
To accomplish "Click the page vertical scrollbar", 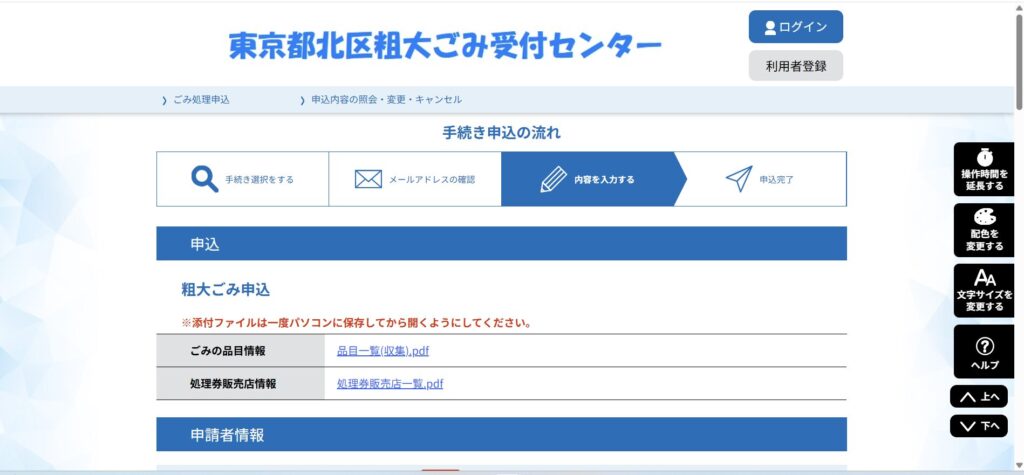I will point(1018,60).
